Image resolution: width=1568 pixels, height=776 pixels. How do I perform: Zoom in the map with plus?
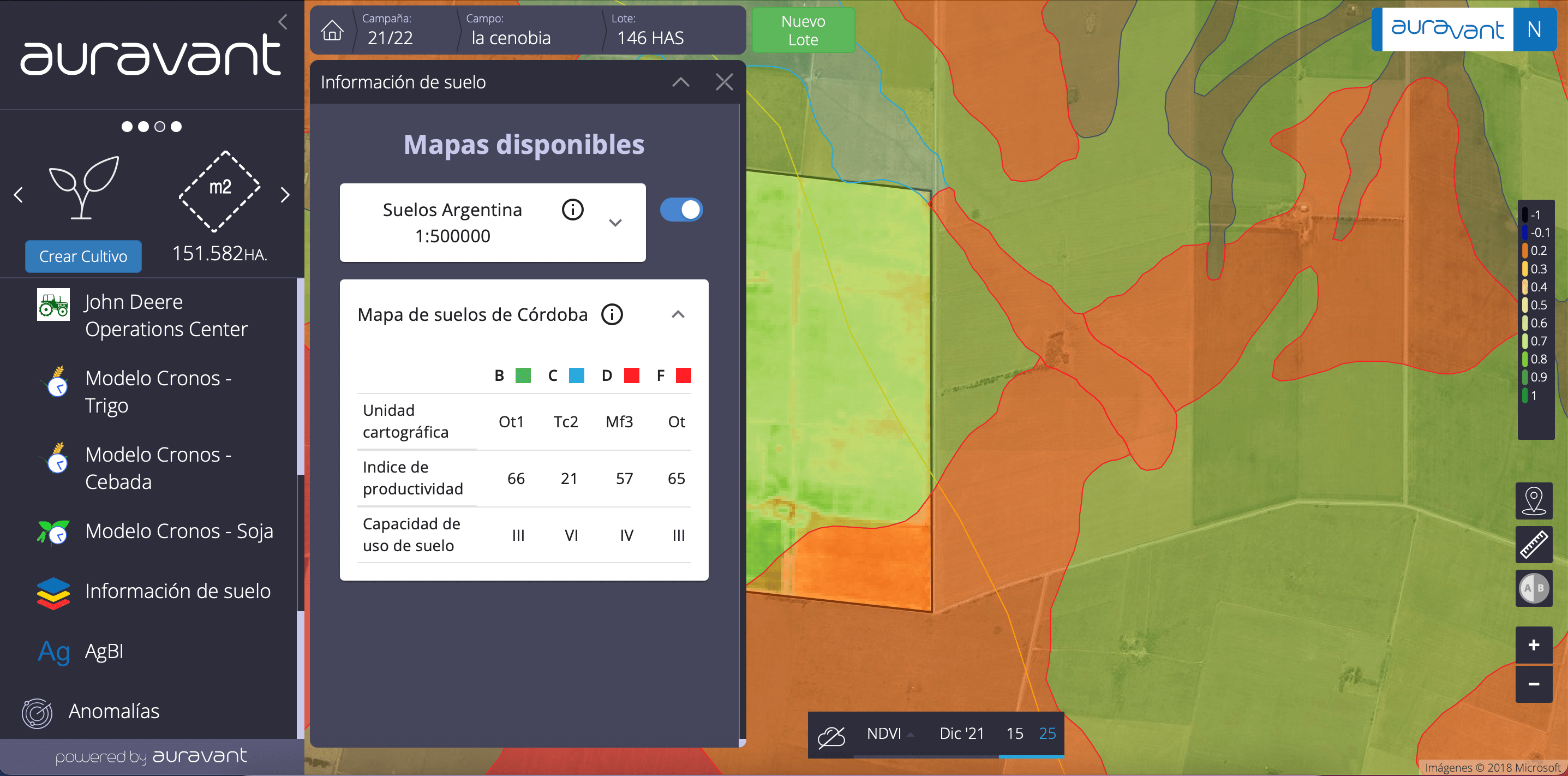tap(1534, 645)
